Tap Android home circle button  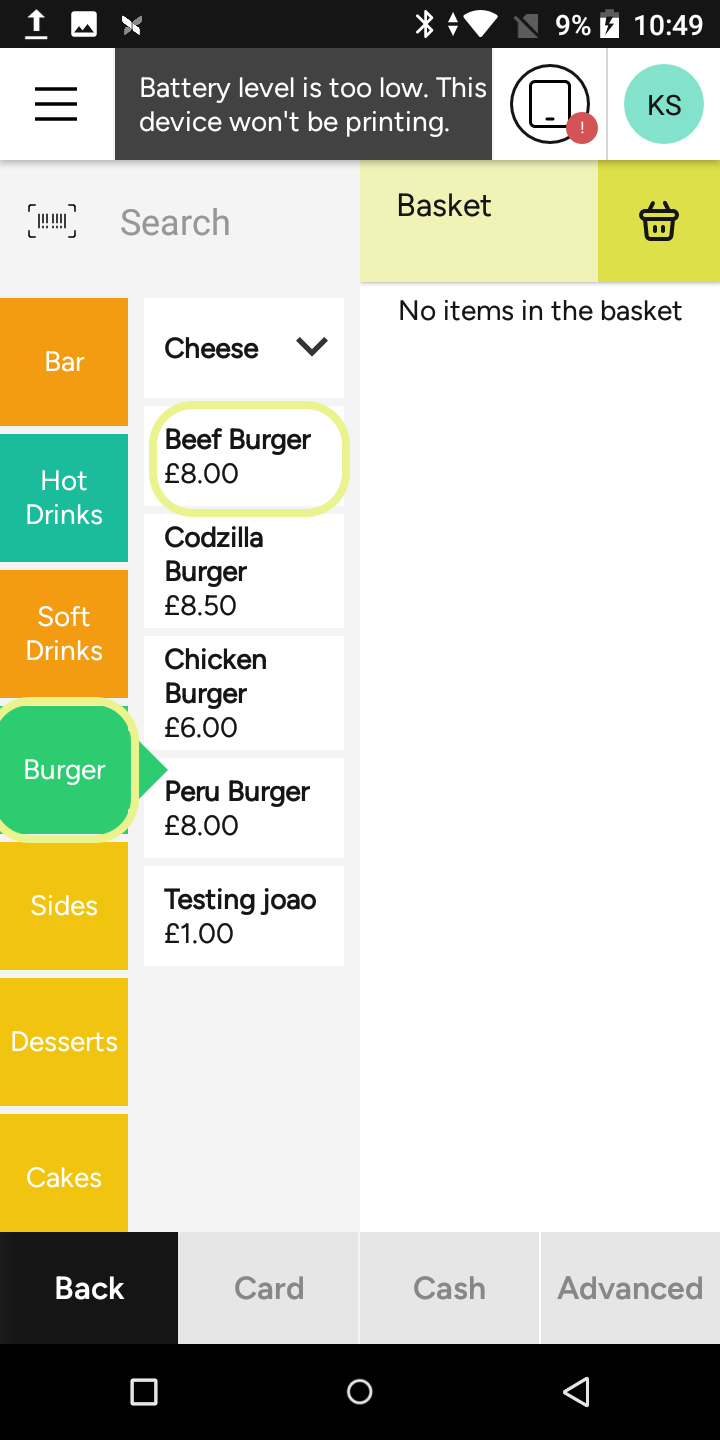coord(360,1391)
